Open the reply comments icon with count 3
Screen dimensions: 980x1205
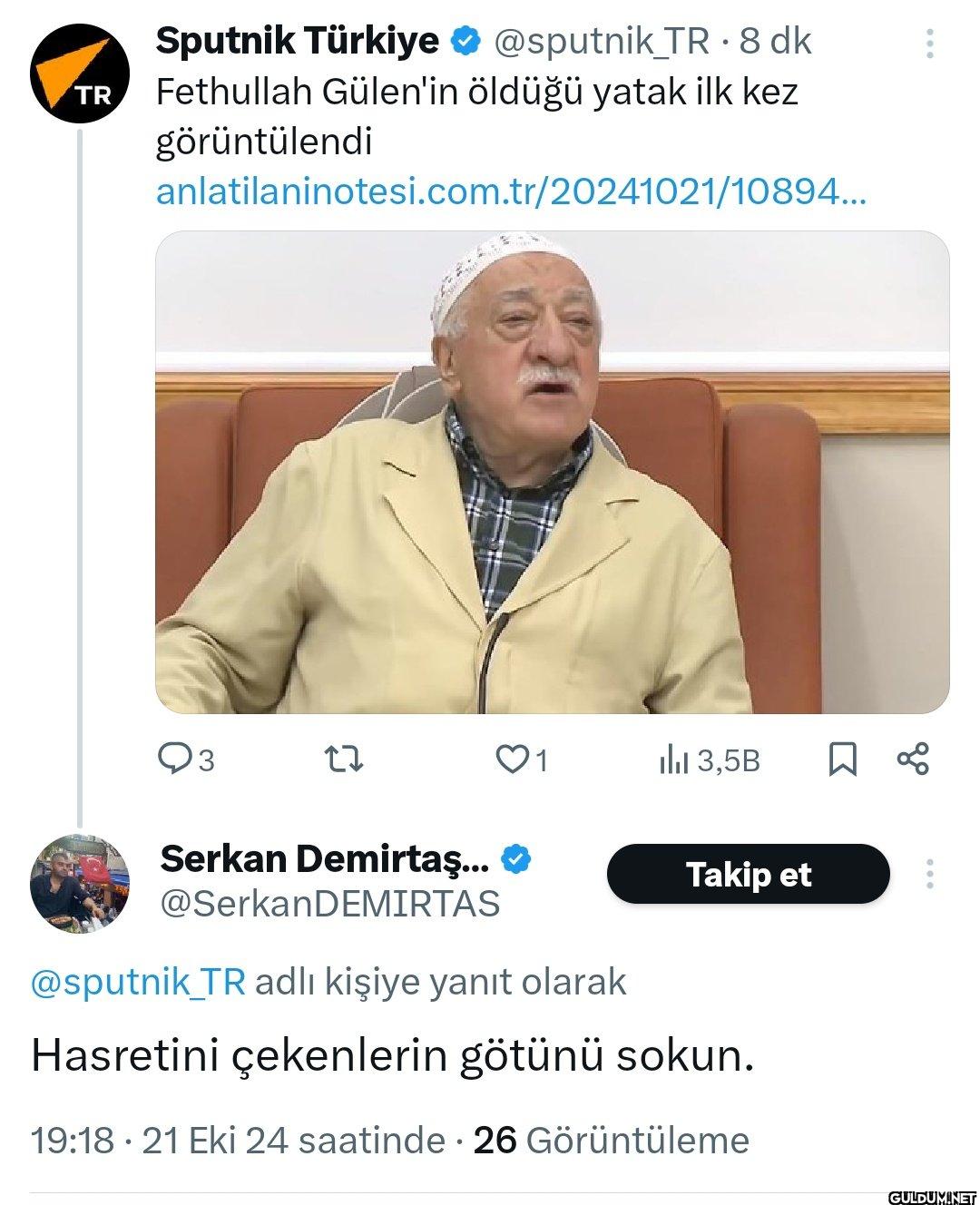click(186, 759)
